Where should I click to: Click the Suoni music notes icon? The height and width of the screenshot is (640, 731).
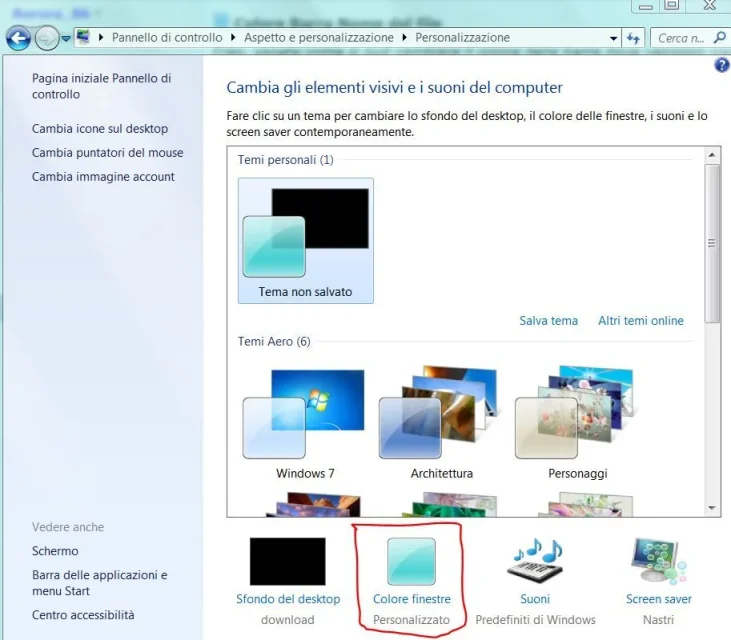(x=535, y=561)
